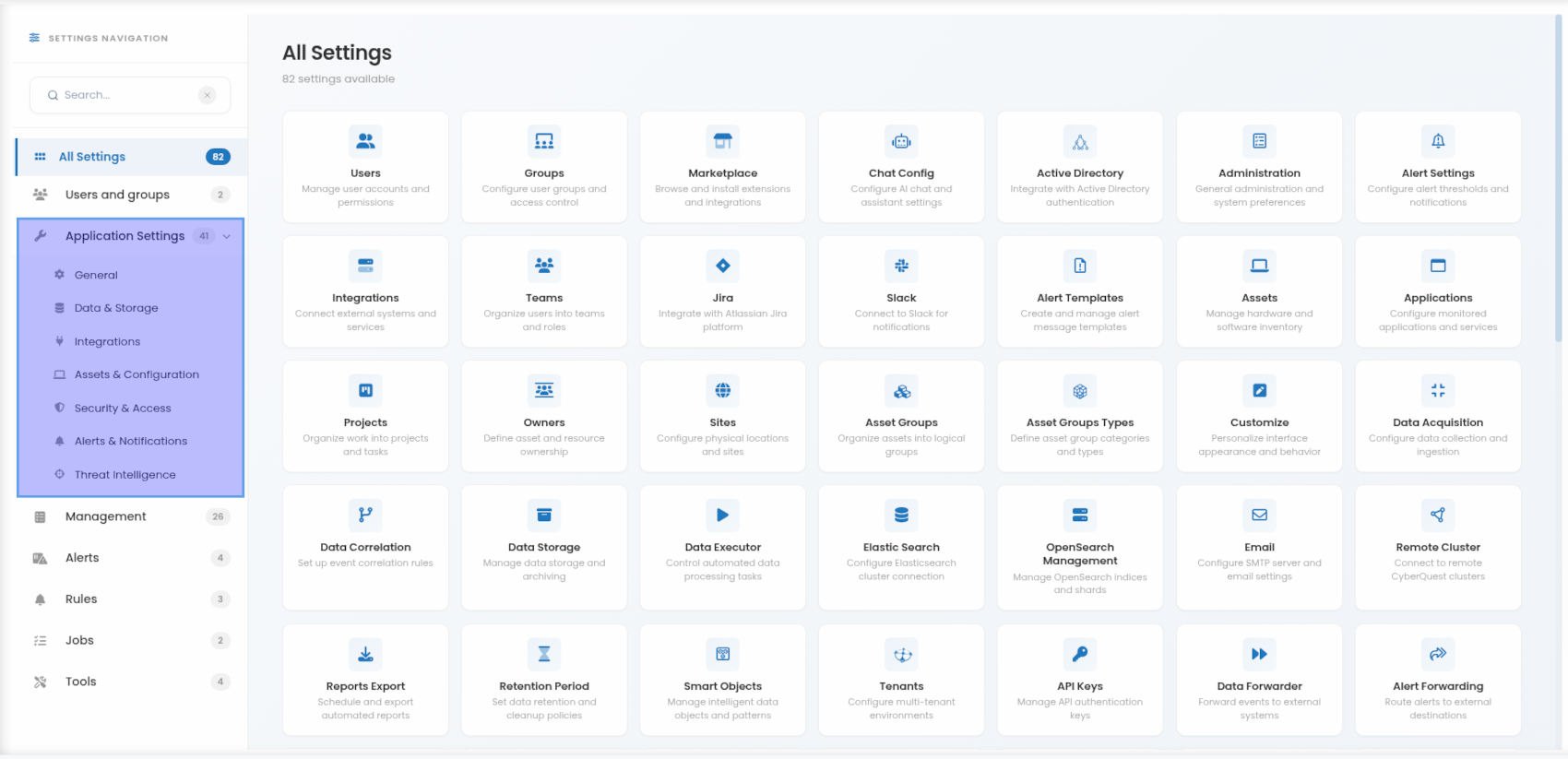
Task: Open the Owners card title
Action: click(544, 422)
